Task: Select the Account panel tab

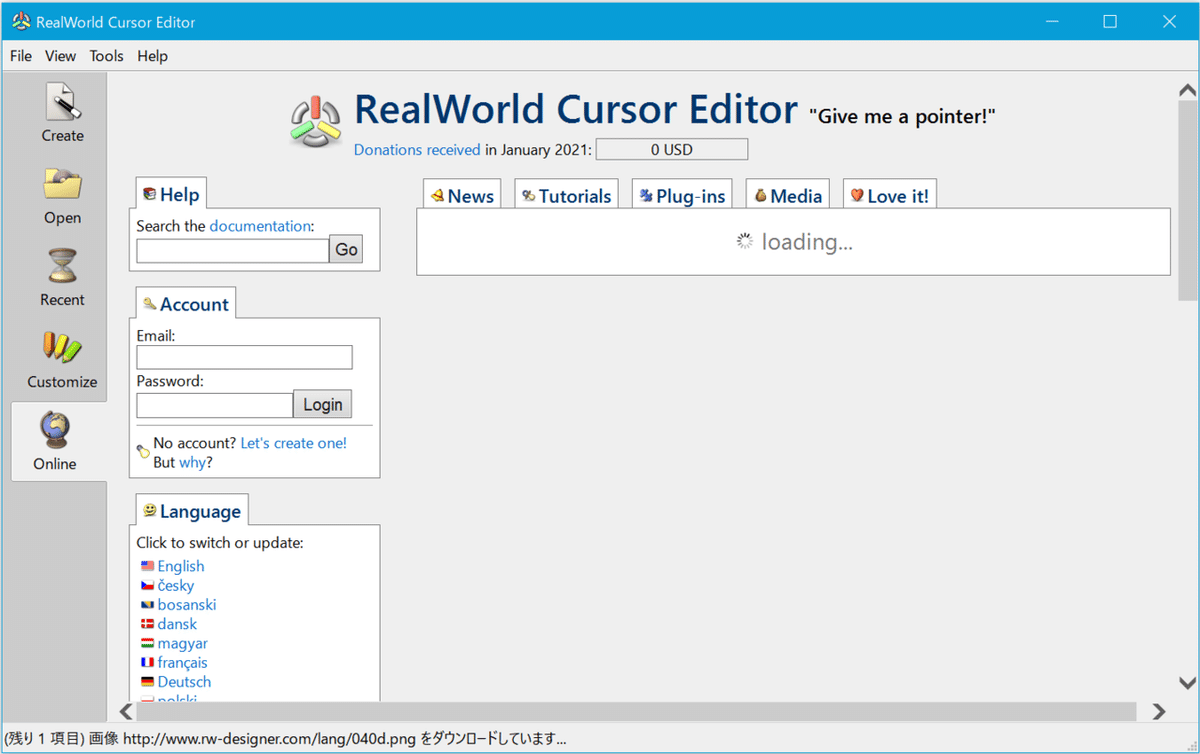Action: (185, 304)
